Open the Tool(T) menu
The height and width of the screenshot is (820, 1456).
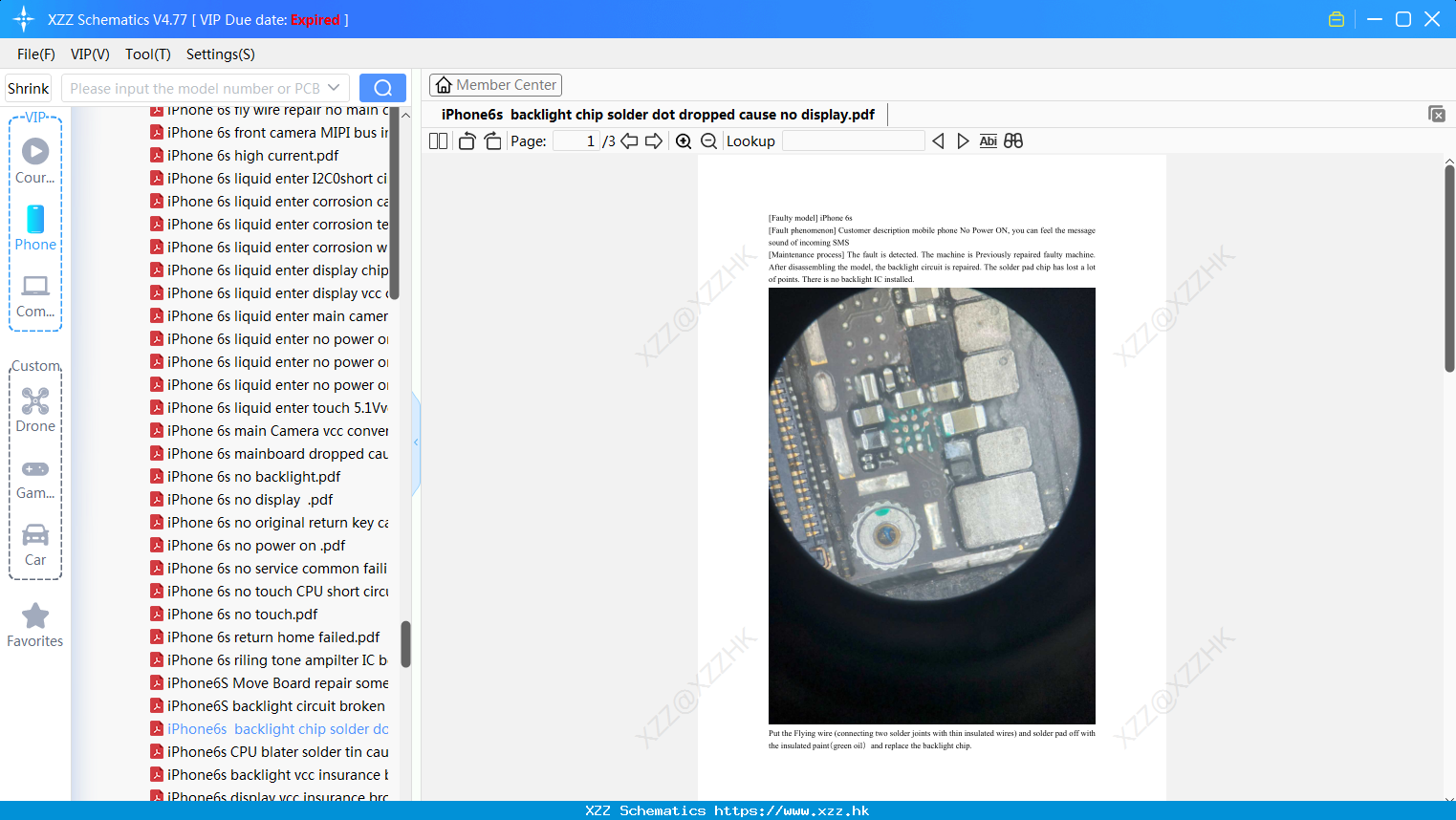pyautogui.click(x=148, y=54)
